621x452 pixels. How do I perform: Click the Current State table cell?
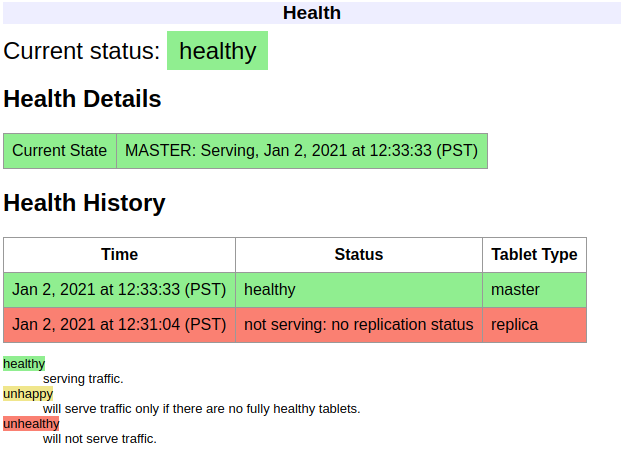(60, 151)
